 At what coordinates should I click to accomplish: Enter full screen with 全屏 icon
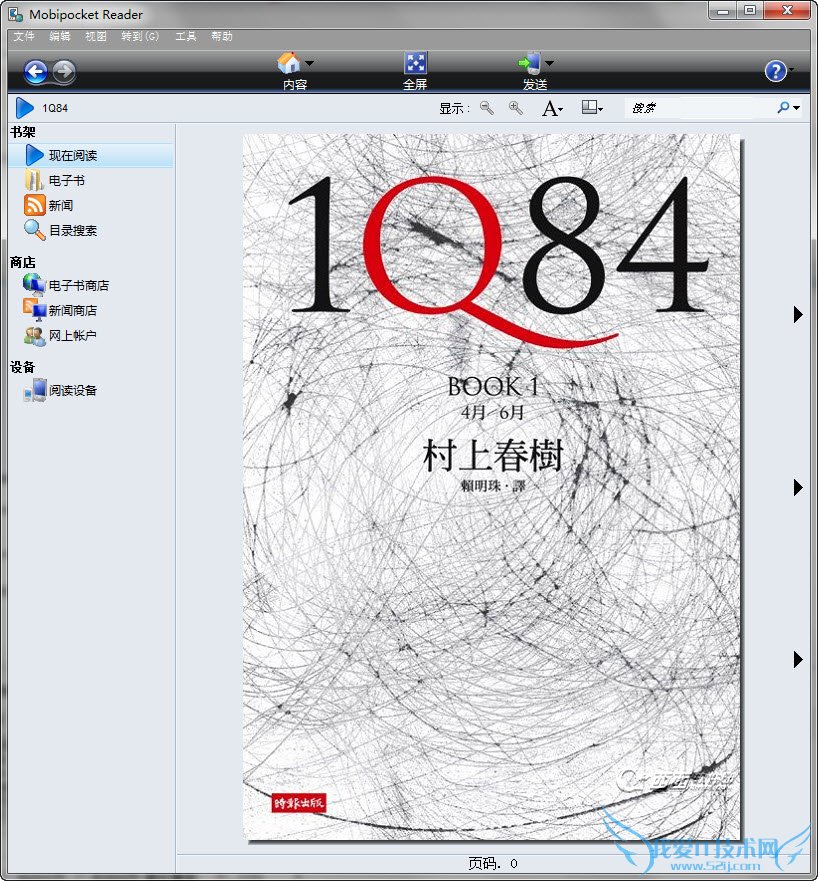click(415, 64)
